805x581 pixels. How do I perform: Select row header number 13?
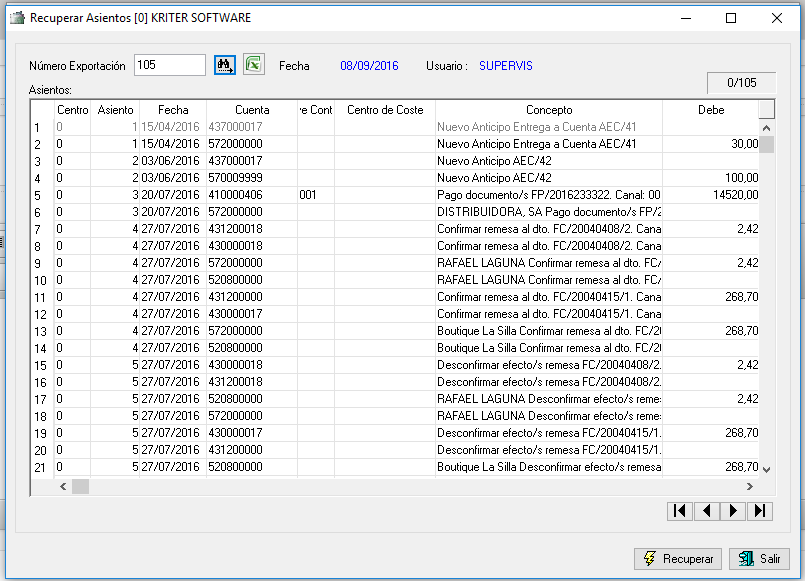click(x=43, y=331)
